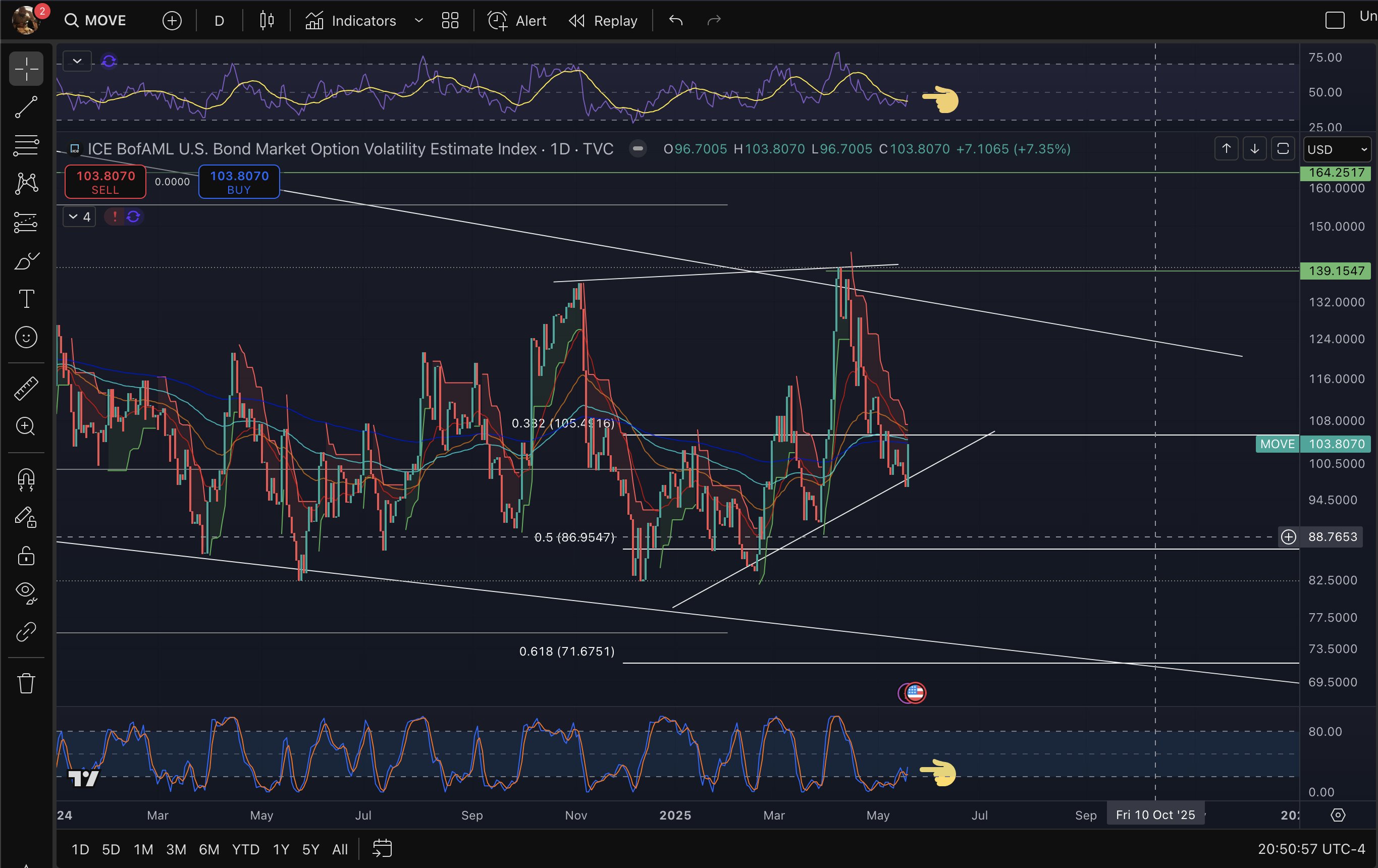Activate the zoom in tool
This screenshot has height=868, width=1378.
point(26,426)
